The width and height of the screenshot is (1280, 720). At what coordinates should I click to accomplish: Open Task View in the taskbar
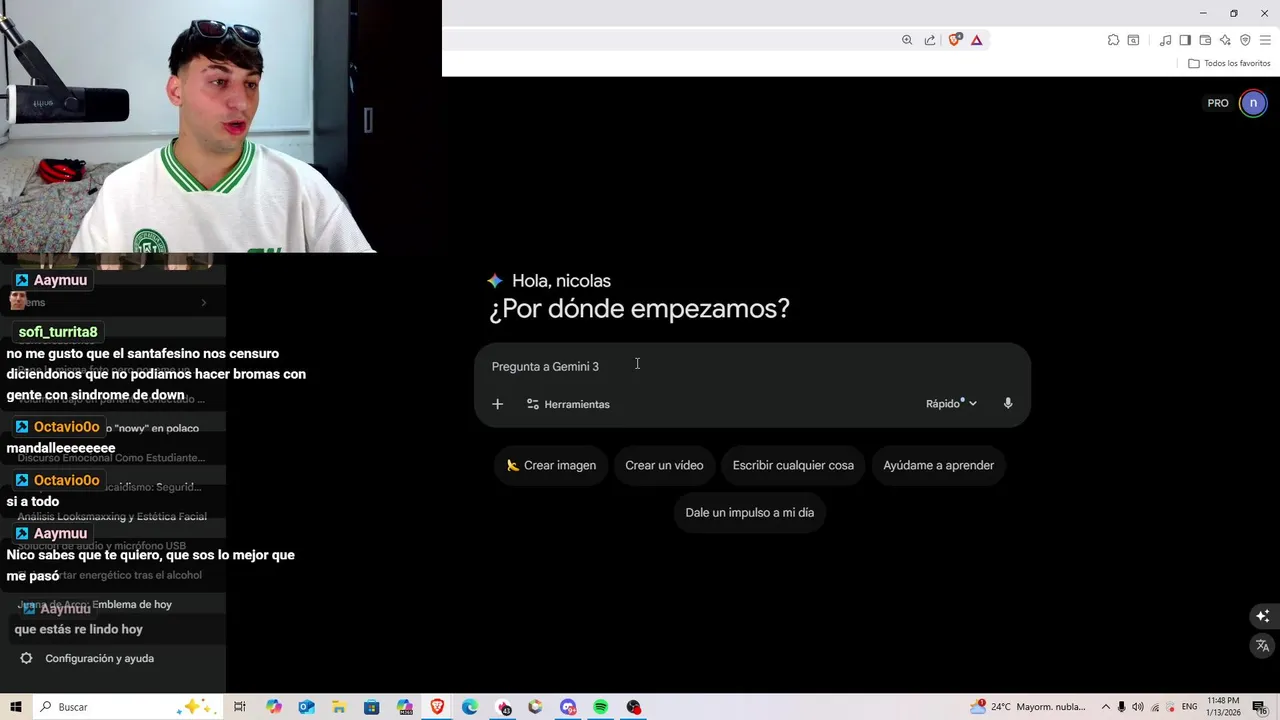[x=240, y=707]
